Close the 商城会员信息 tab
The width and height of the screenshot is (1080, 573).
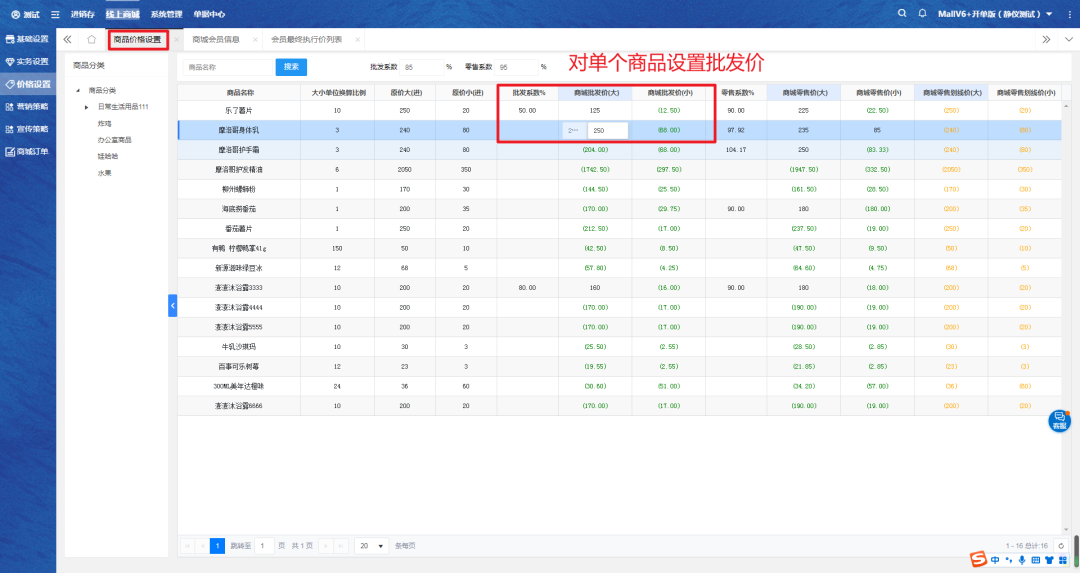point(255,40)
